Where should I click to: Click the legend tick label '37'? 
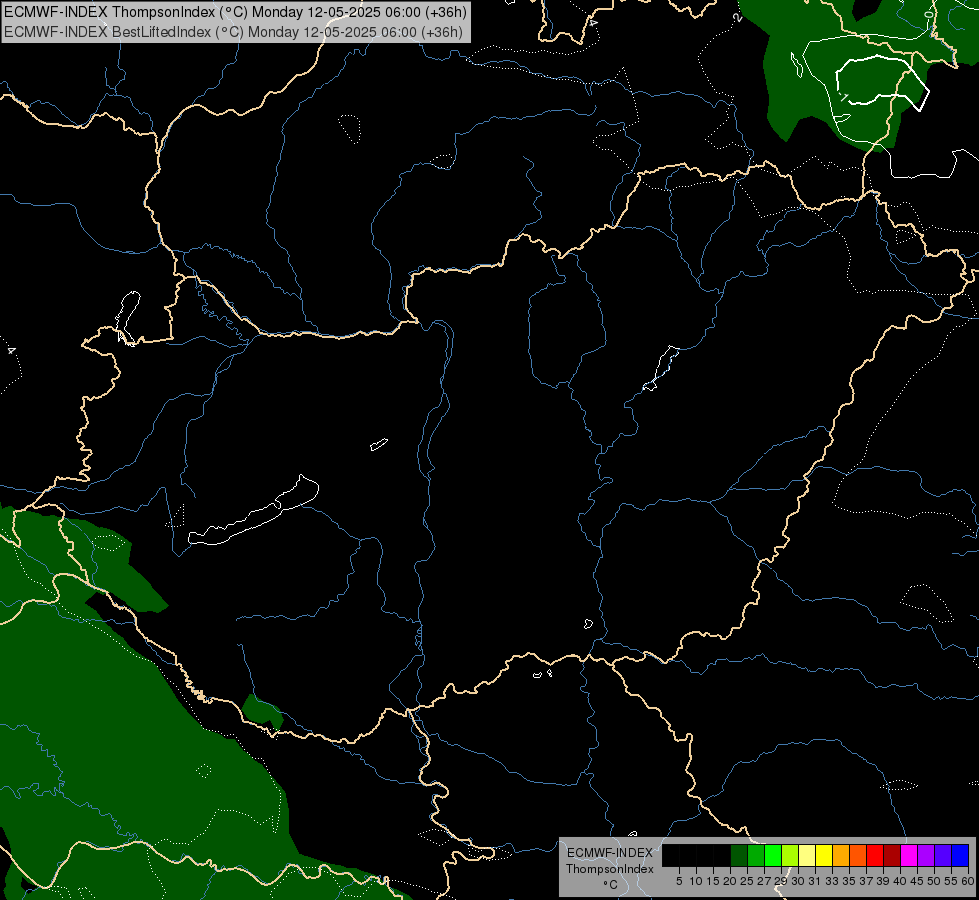866,881
